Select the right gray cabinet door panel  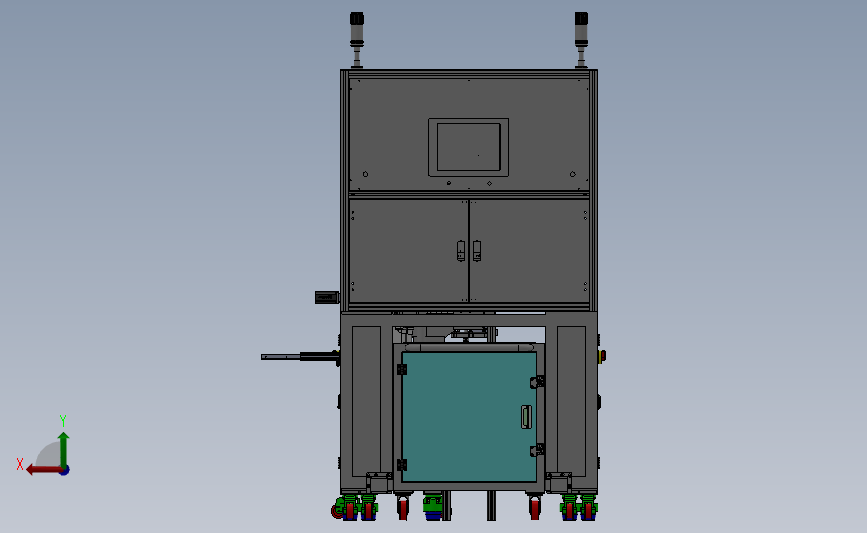click(x=529, y=251)
